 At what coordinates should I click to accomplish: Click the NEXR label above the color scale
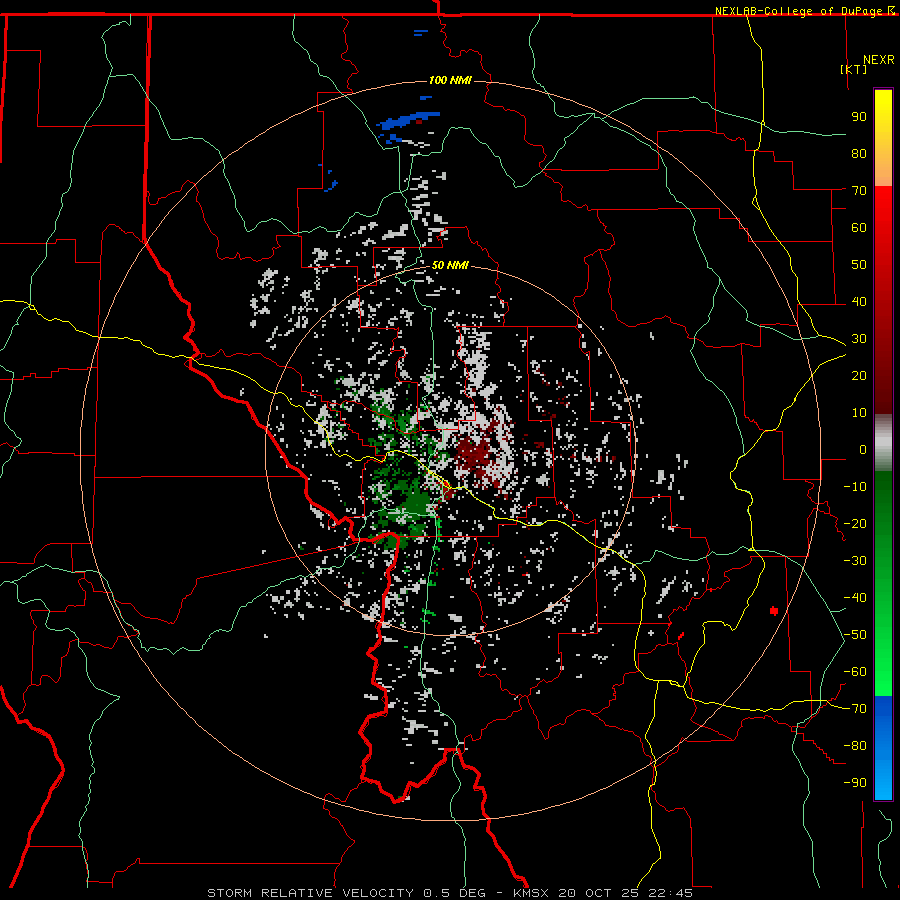[879, 60]
